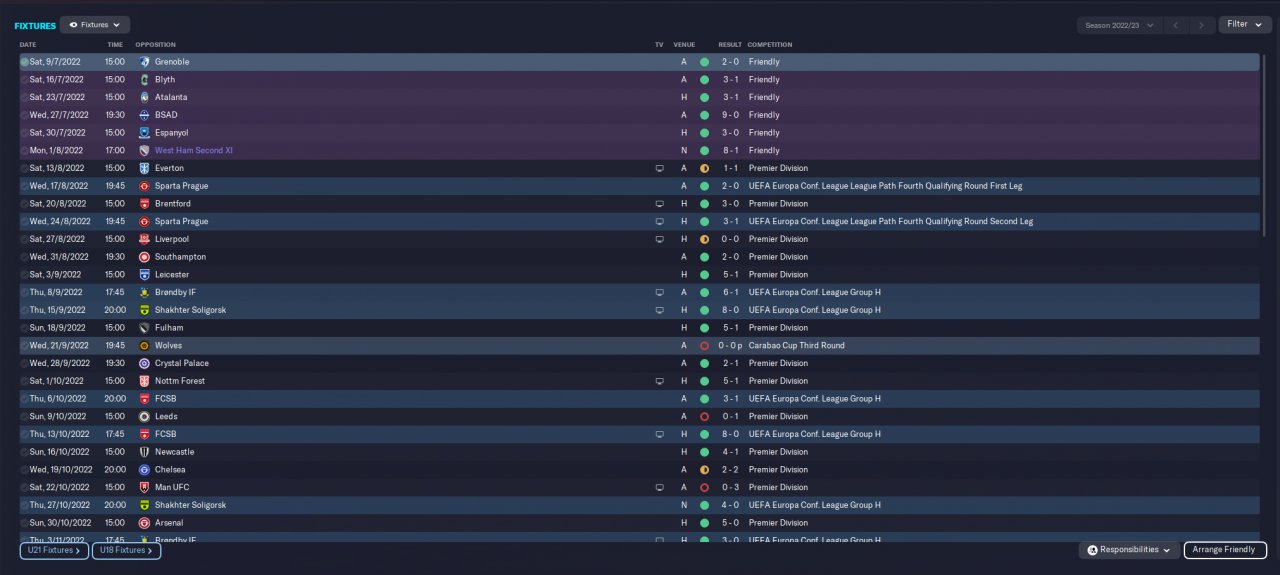Screen dimensions: 1280x575
Task: Click the Atalanta club badge icon
Action: pos(144,97)
